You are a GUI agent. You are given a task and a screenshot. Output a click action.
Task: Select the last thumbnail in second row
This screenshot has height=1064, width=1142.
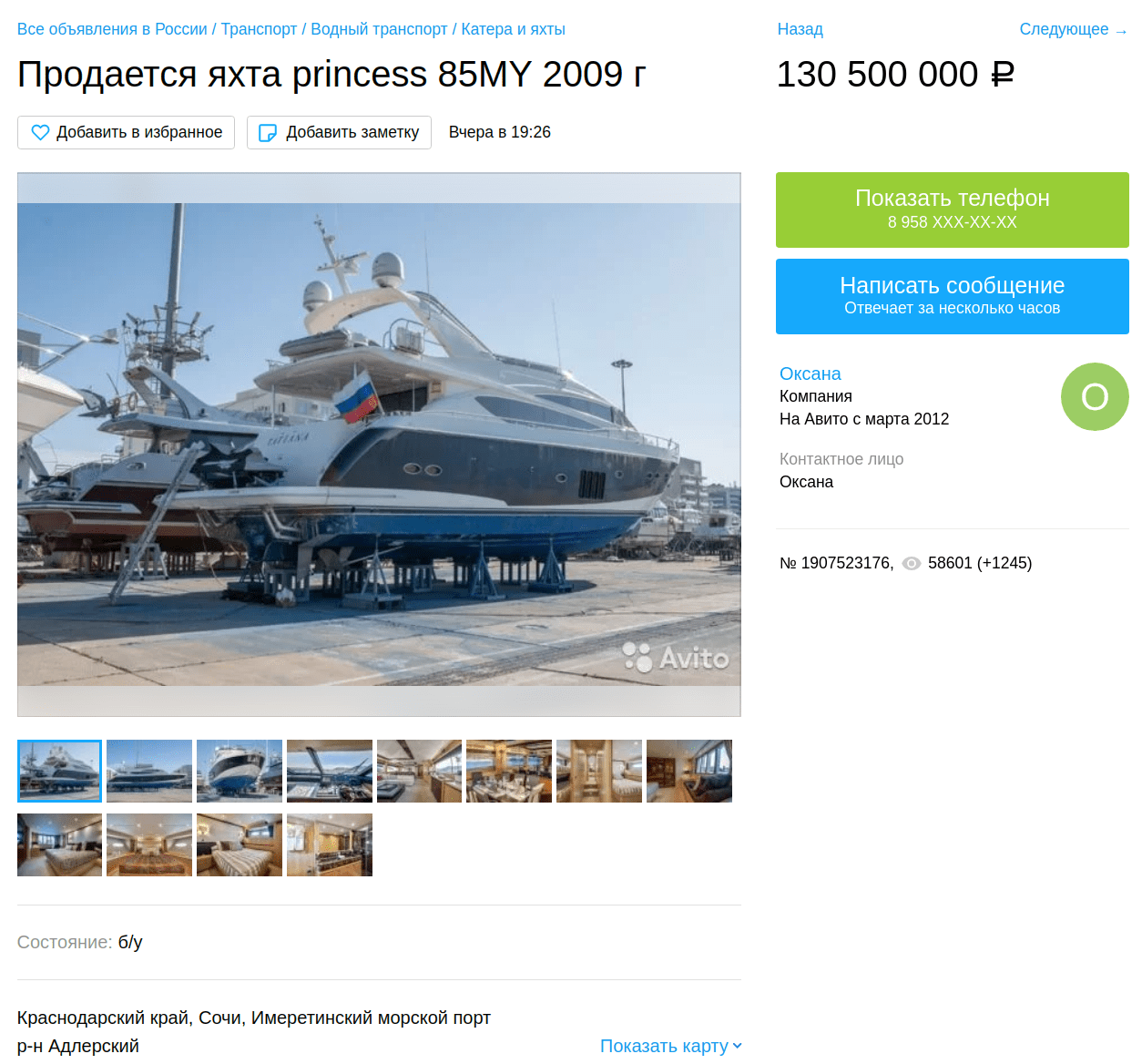(x=330, y=844)
